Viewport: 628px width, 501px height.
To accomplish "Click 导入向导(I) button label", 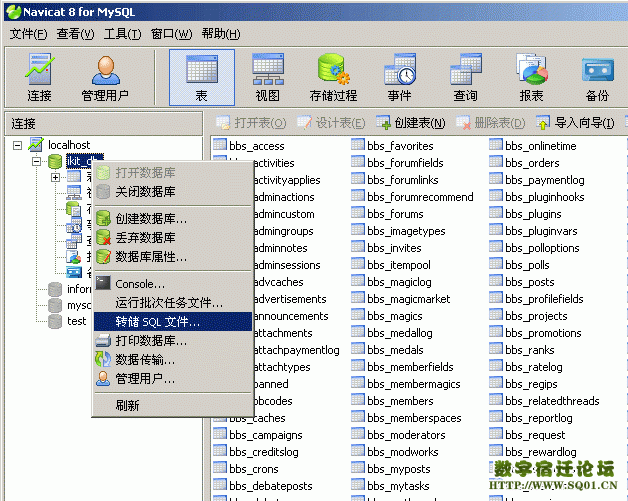I will pos(584,123).
